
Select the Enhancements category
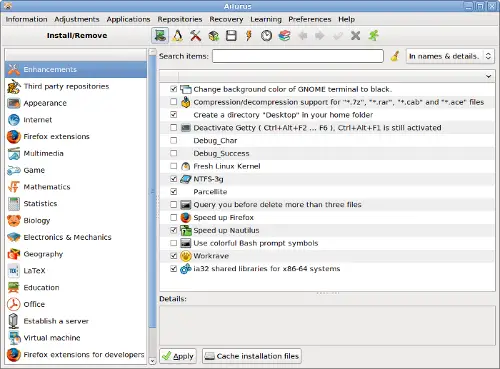[76, 69]
